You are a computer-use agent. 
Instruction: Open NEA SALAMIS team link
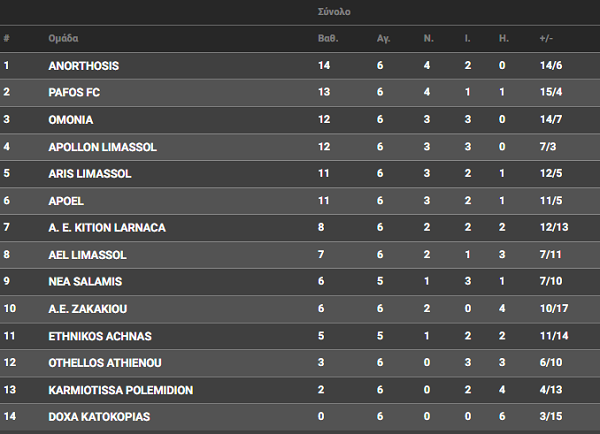click(x=85, y=282)
